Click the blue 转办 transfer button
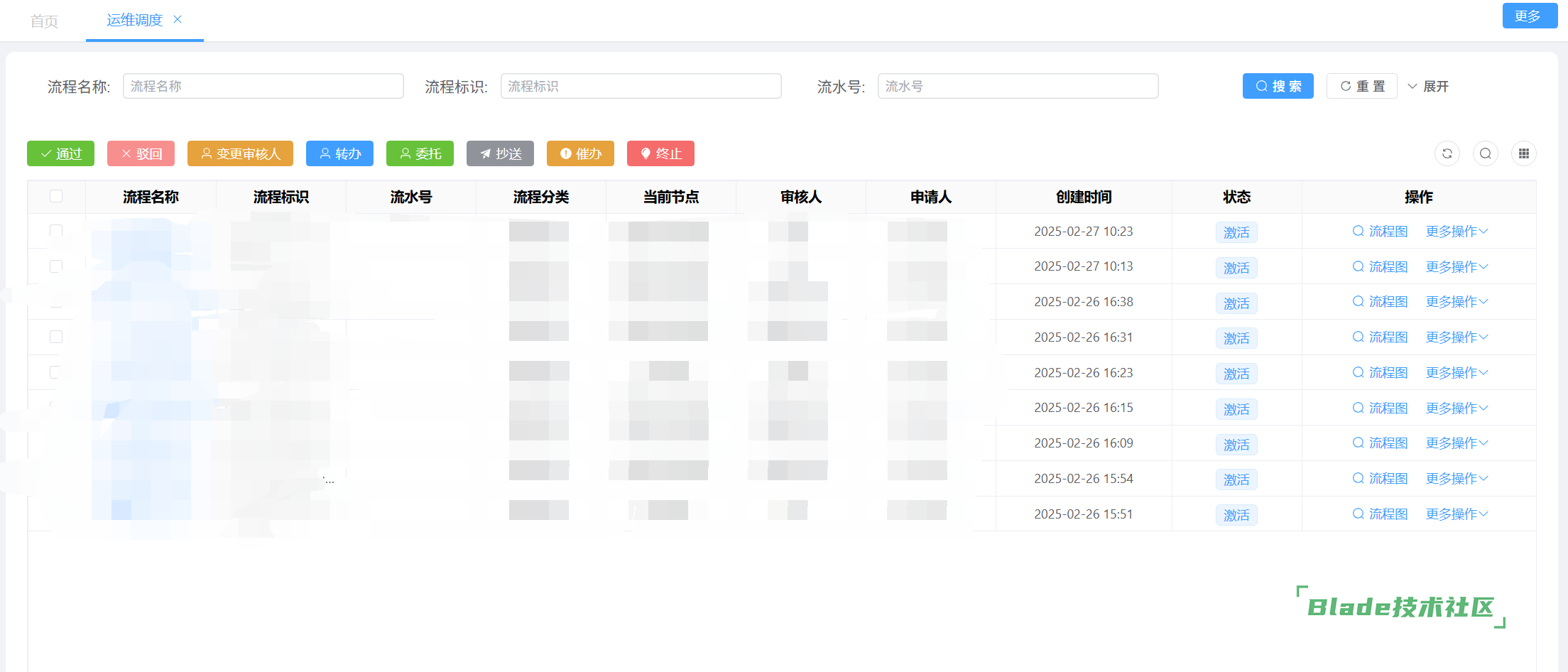 (339, 153)
